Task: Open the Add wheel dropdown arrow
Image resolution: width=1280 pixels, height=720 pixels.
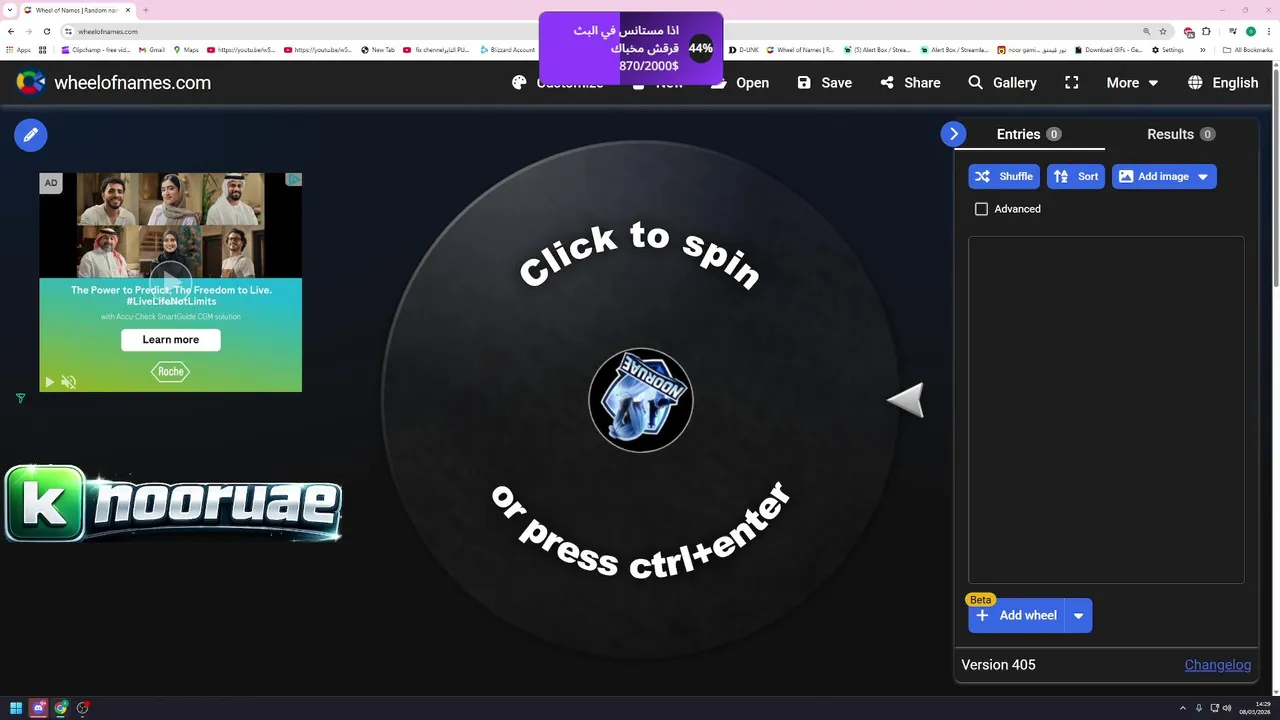Action: (1078, 616)
